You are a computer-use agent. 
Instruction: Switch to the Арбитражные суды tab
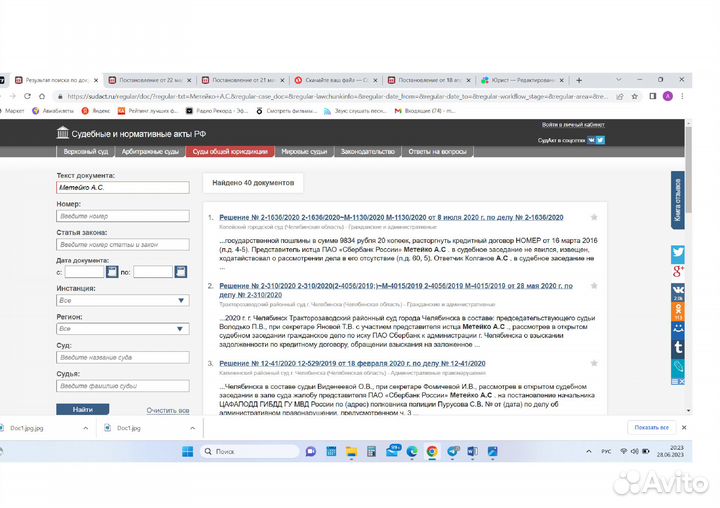tap(148, 151)
